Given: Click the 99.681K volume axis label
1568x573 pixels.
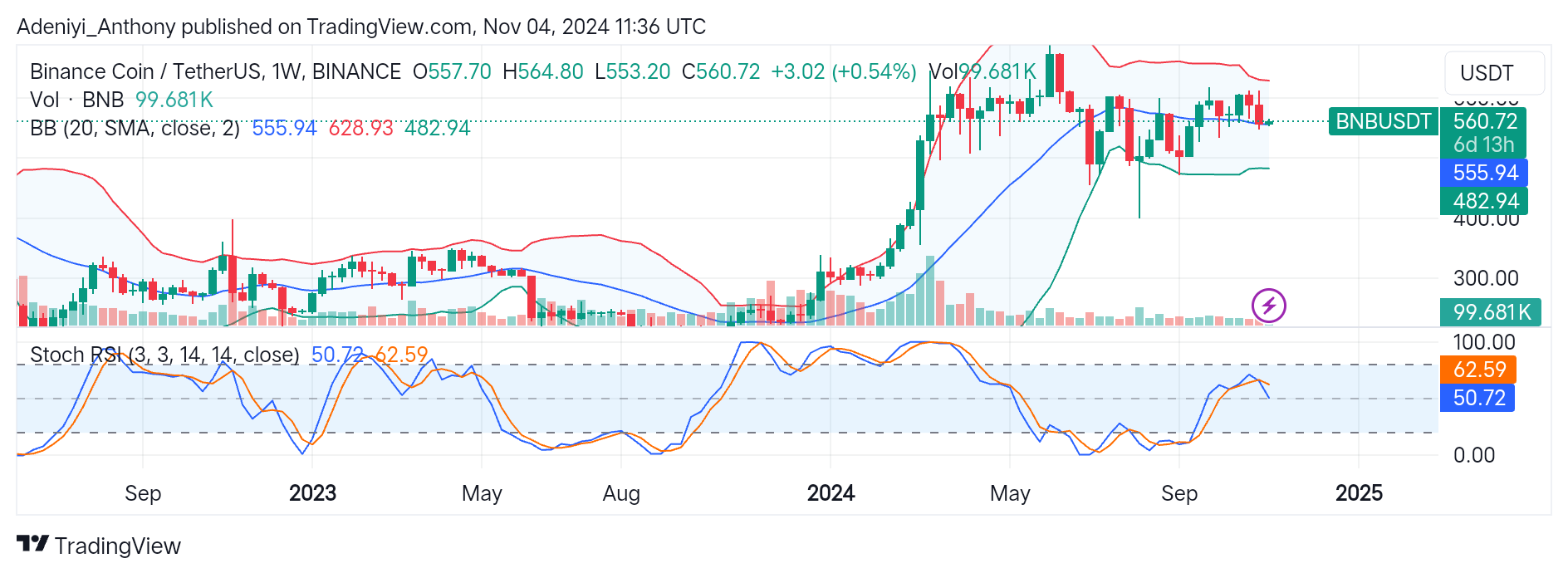Looking at the screenshot, I should [x=1492, y=312].
